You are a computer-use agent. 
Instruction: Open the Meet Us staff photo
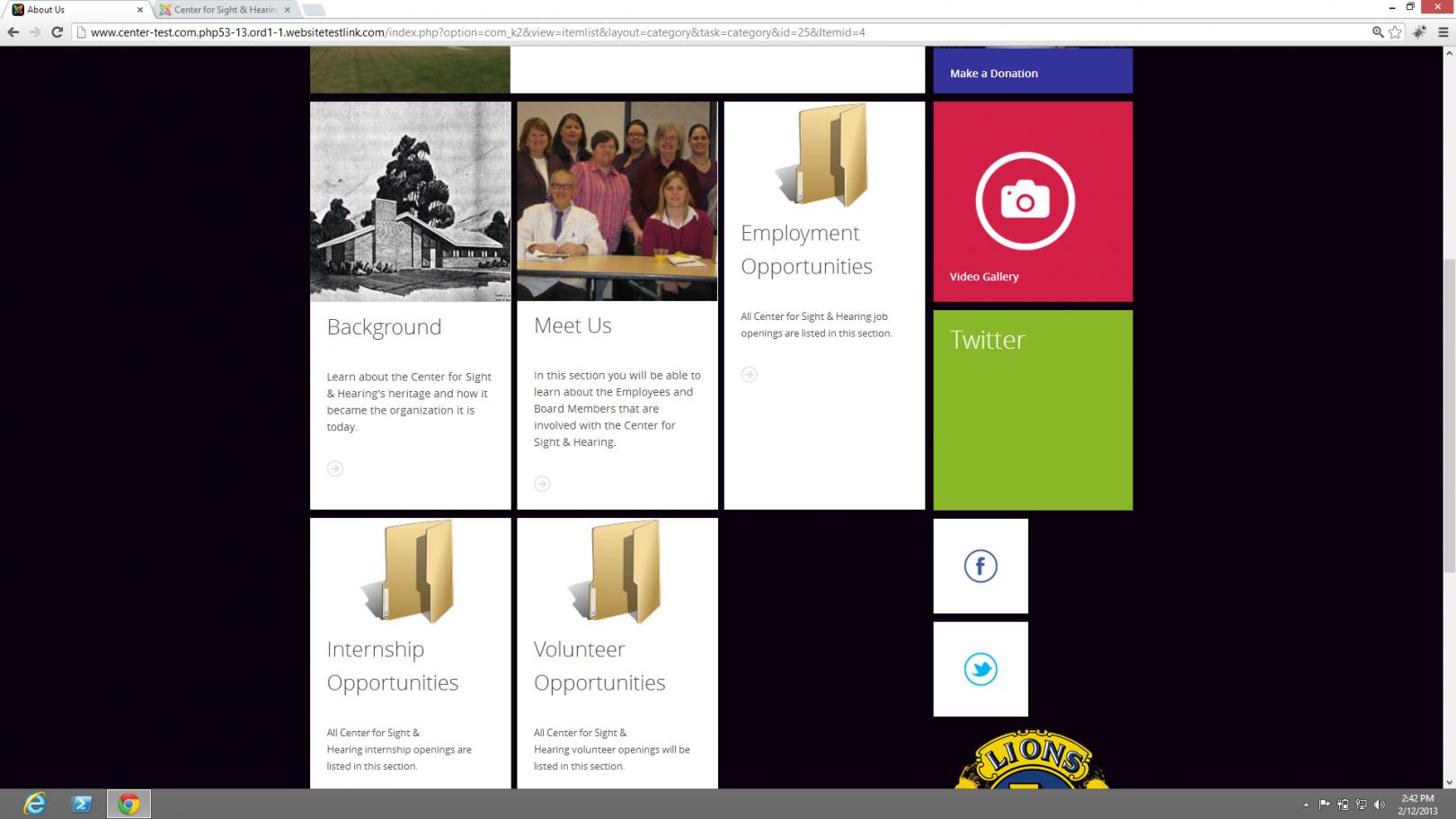[617, 201]
